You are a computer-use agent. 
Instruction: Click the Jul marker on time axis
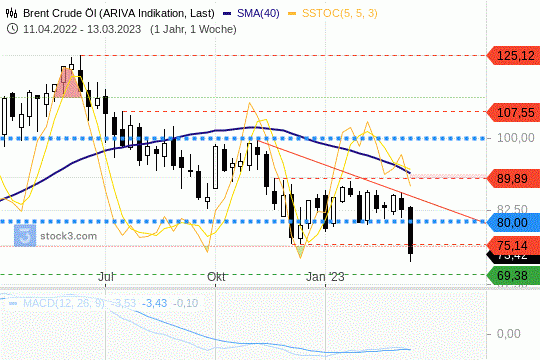coord(106,277)
